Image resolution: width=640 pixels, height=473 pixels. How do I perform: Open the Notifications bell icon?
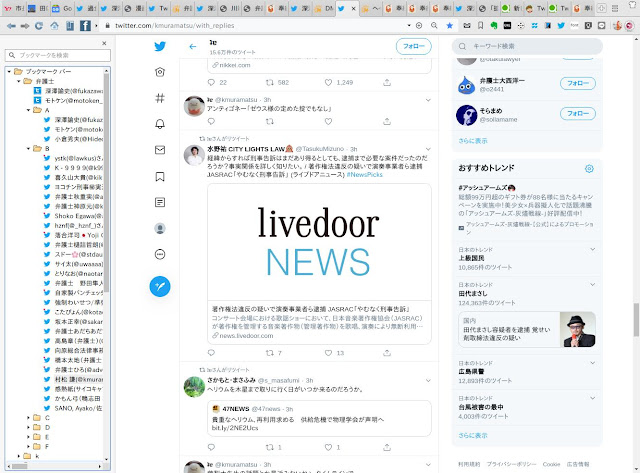tap(160, 124)
